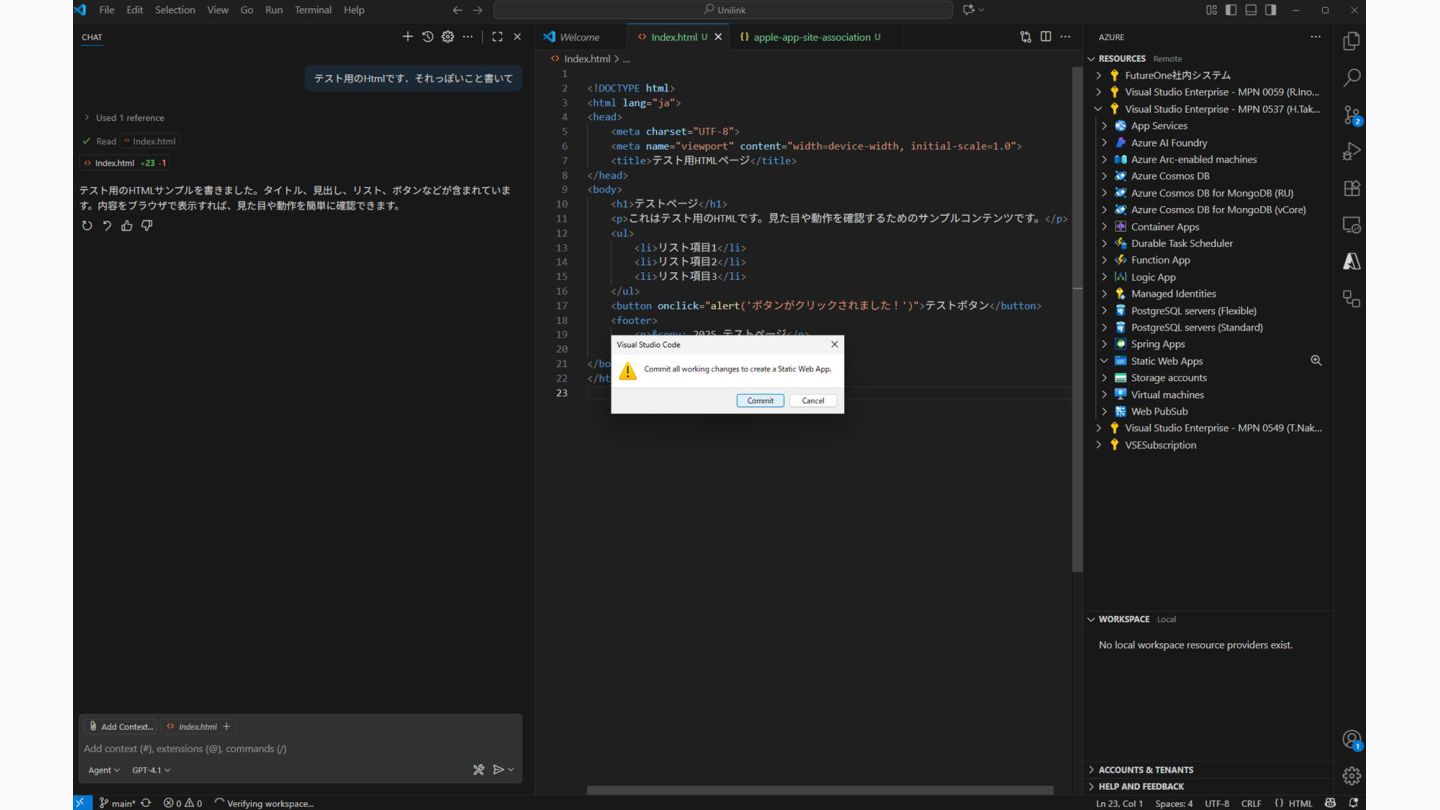Toggle the bottom panel layout button

[x=1250, y=10]
